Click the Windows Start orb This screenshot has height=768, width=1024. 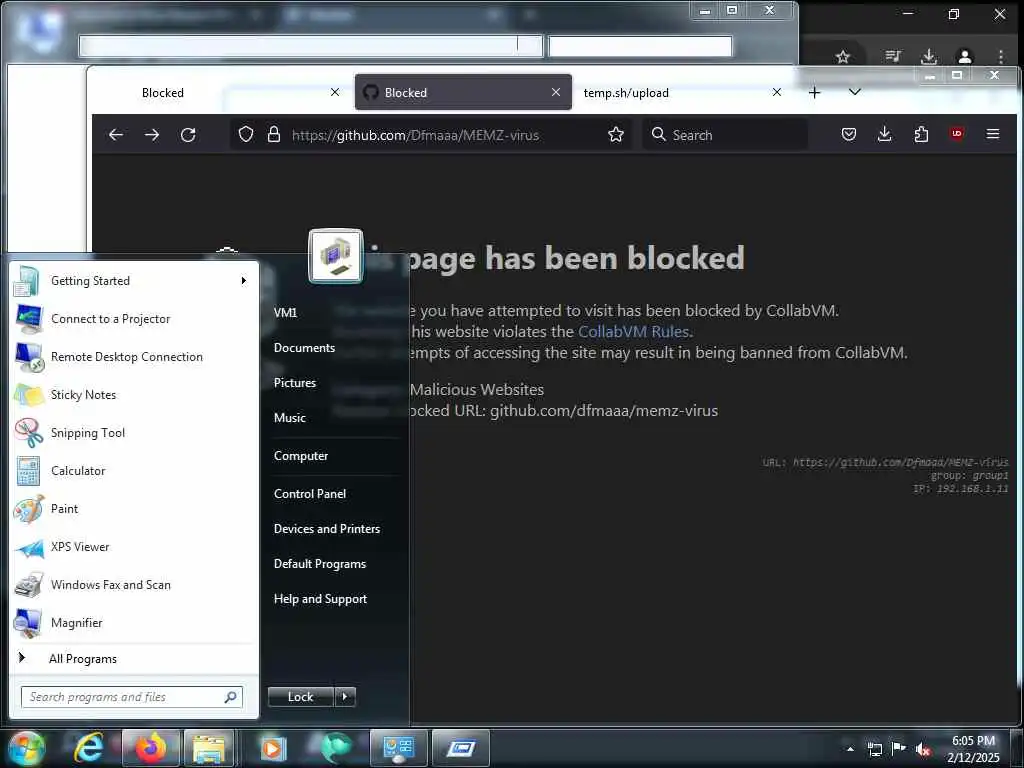tap(26, 748)
